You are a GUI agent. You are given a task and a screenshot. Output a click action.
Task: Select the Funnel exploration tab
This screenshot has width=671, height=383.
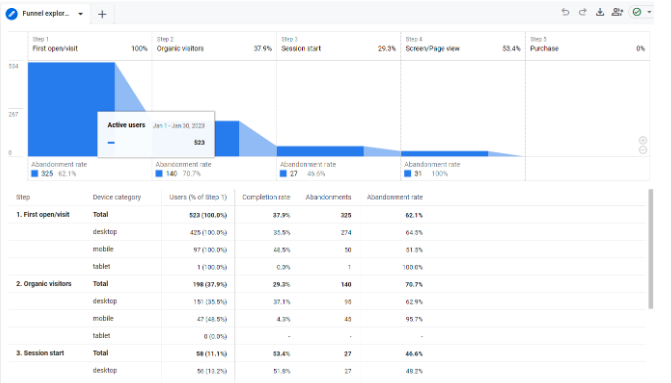coord(45,14)
